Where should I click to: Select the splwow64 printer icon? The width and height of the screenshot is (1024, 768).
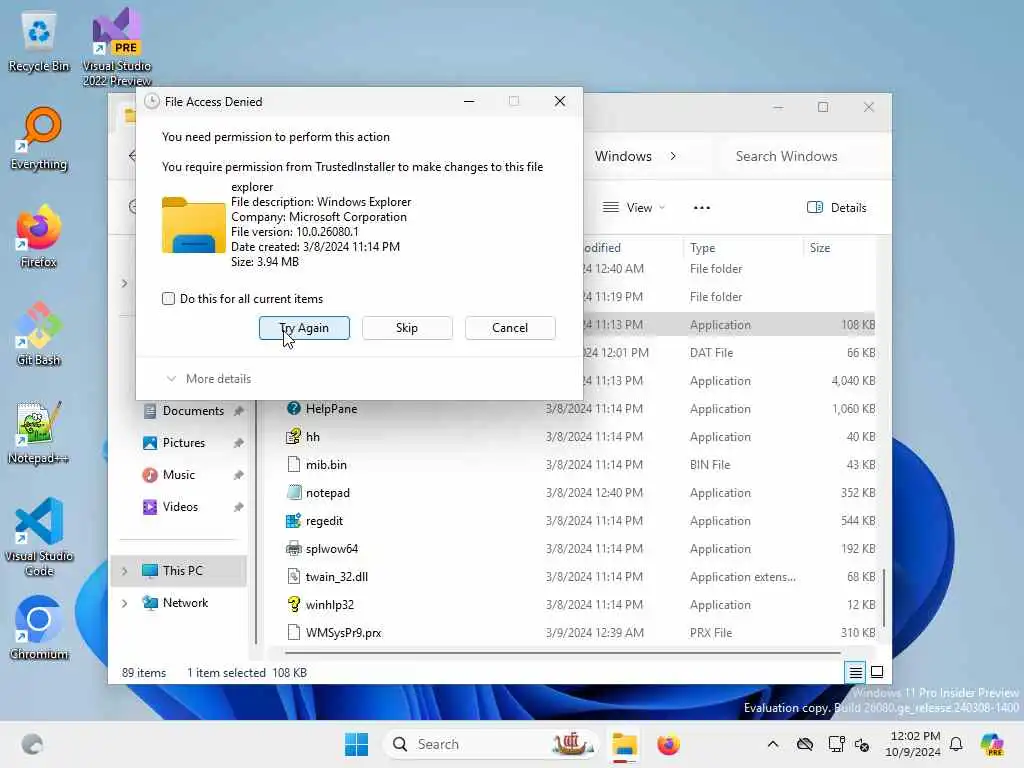(294, 549)
